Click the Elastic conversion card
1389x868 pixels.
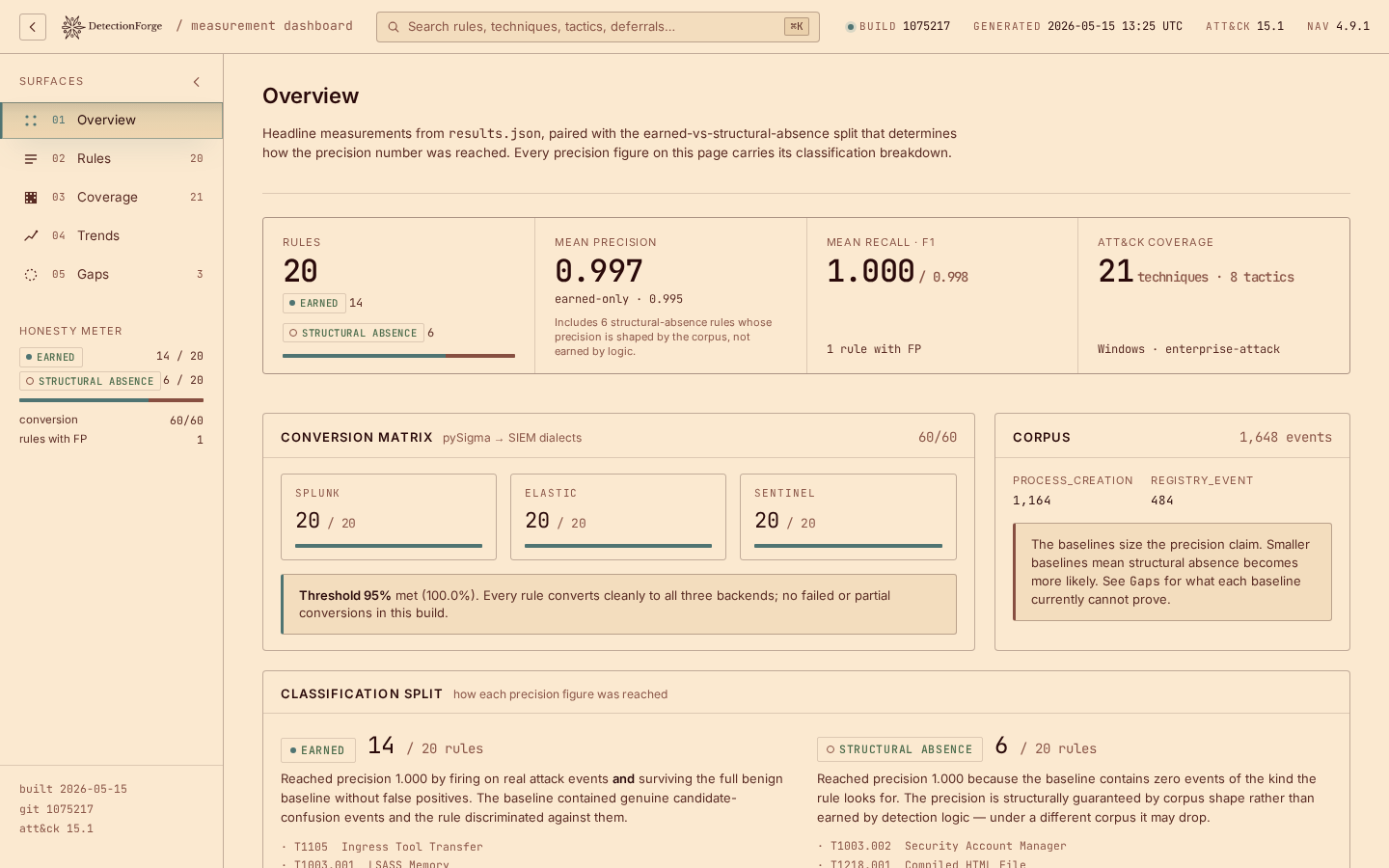coord(618,517)
